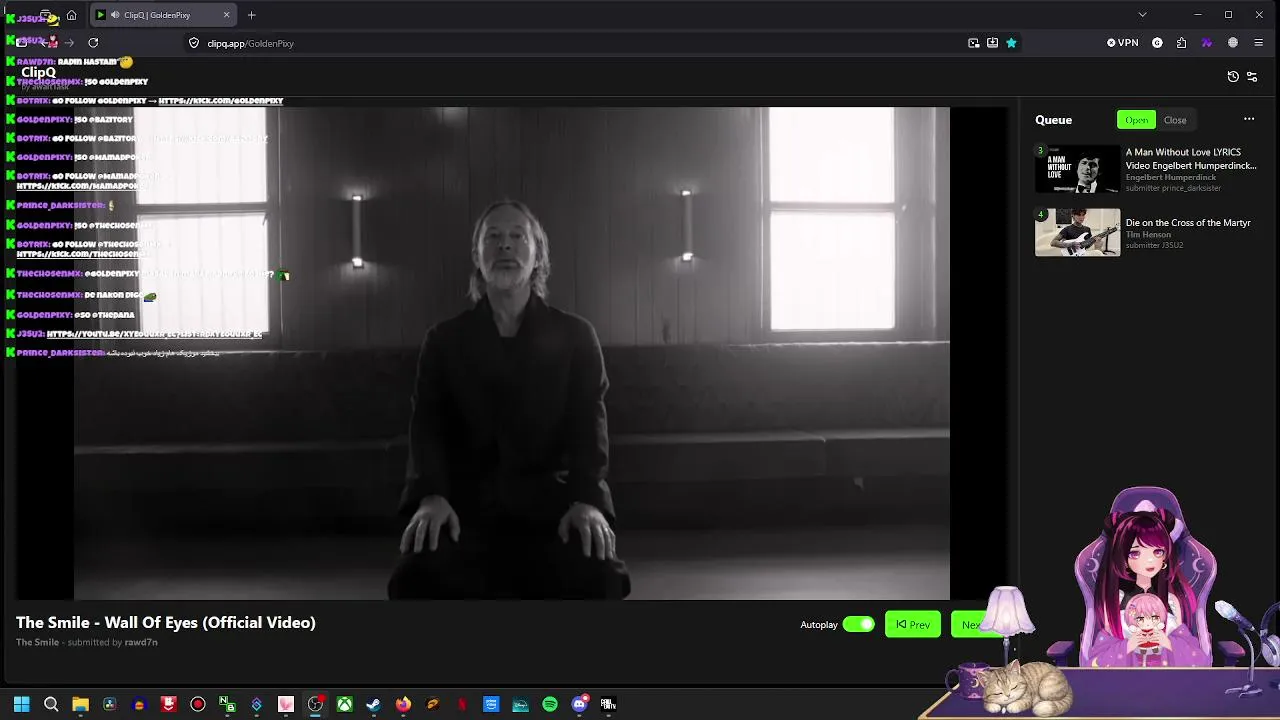Open the account G icon in toolbar

click(1157, 43)
